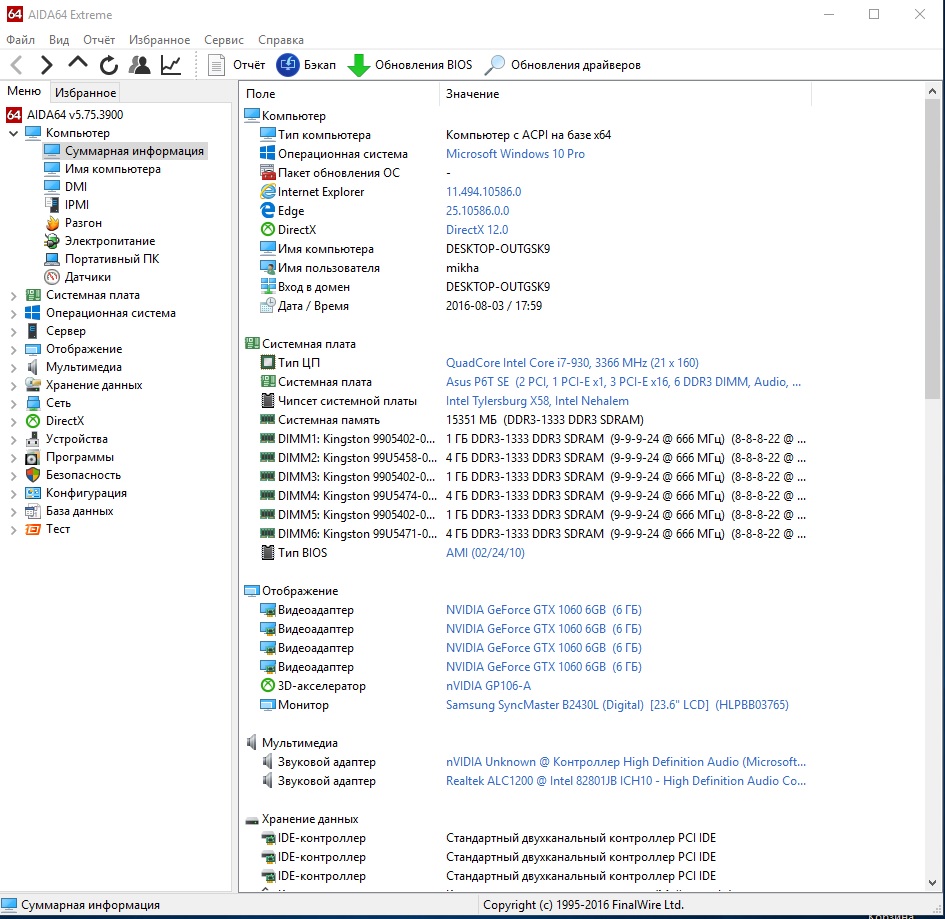Image resolution: width=945 pixels, height=919 pixels.
Task: Open the DirectX 12.0 link
Action: [x=477, y=230]
